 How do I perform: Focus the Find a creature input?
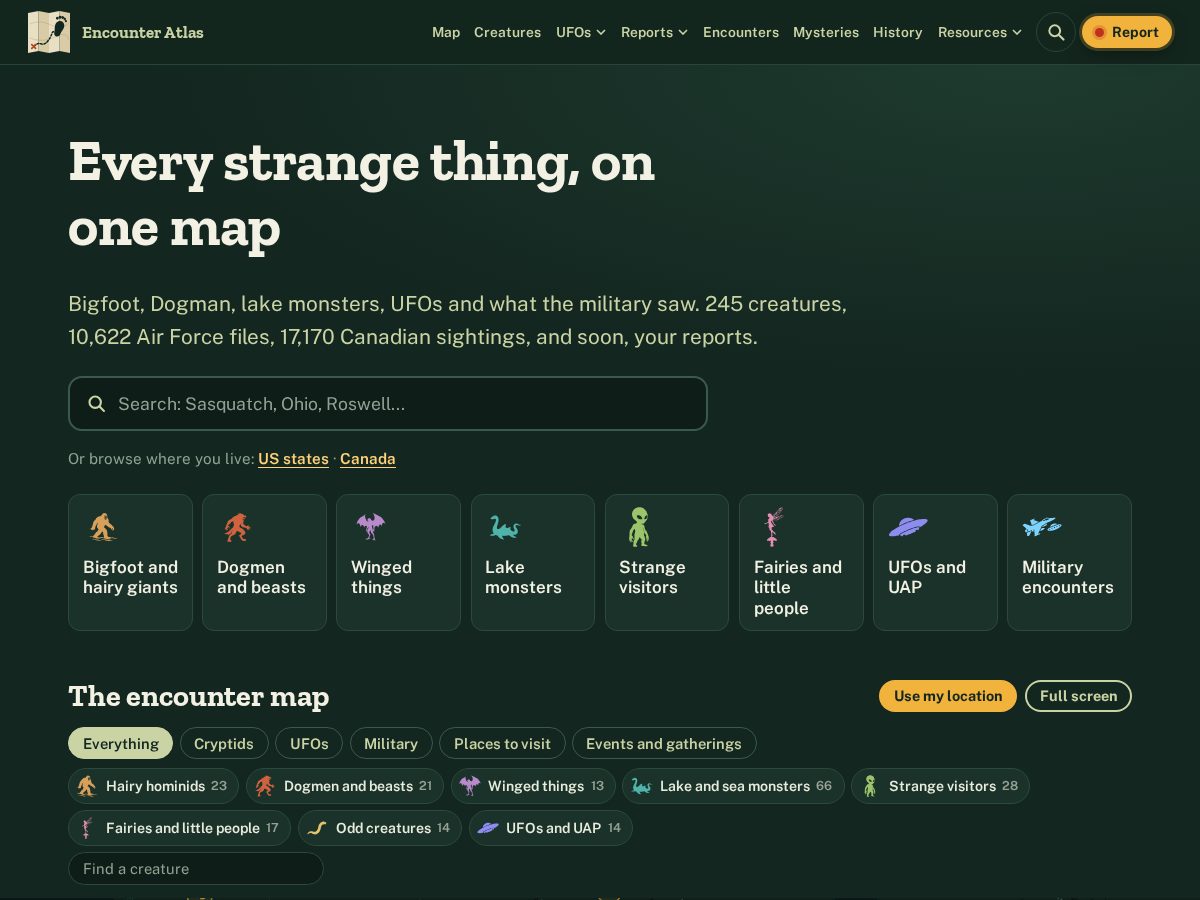(x=196, y=869)
